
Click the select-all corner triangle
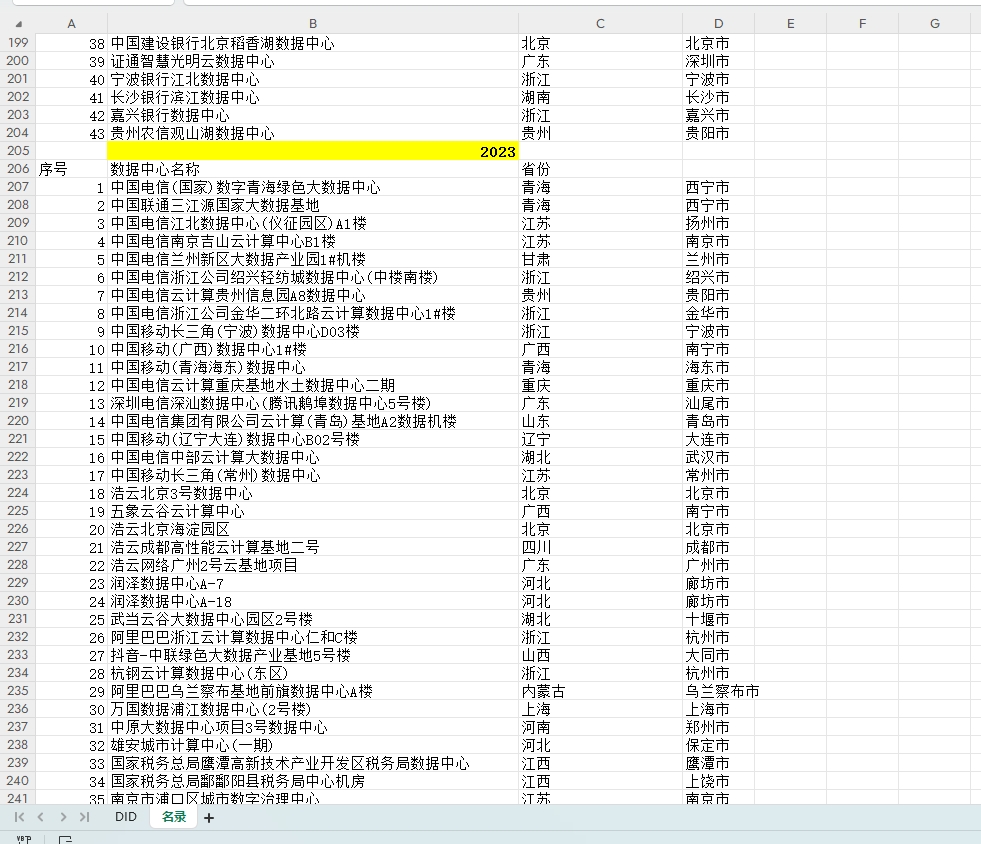click(x=18, y=24)
